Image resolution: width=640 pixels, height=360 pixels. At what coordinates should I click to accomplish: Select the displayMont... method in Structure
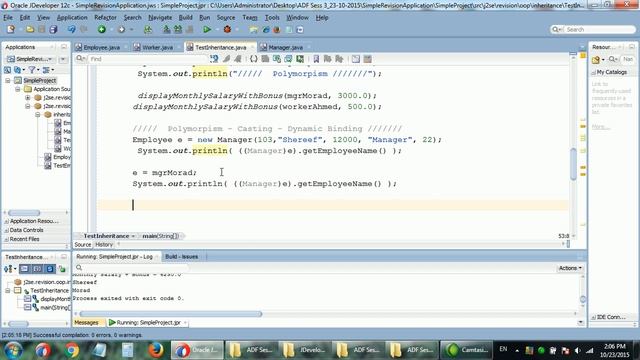(x=55, y=299)
